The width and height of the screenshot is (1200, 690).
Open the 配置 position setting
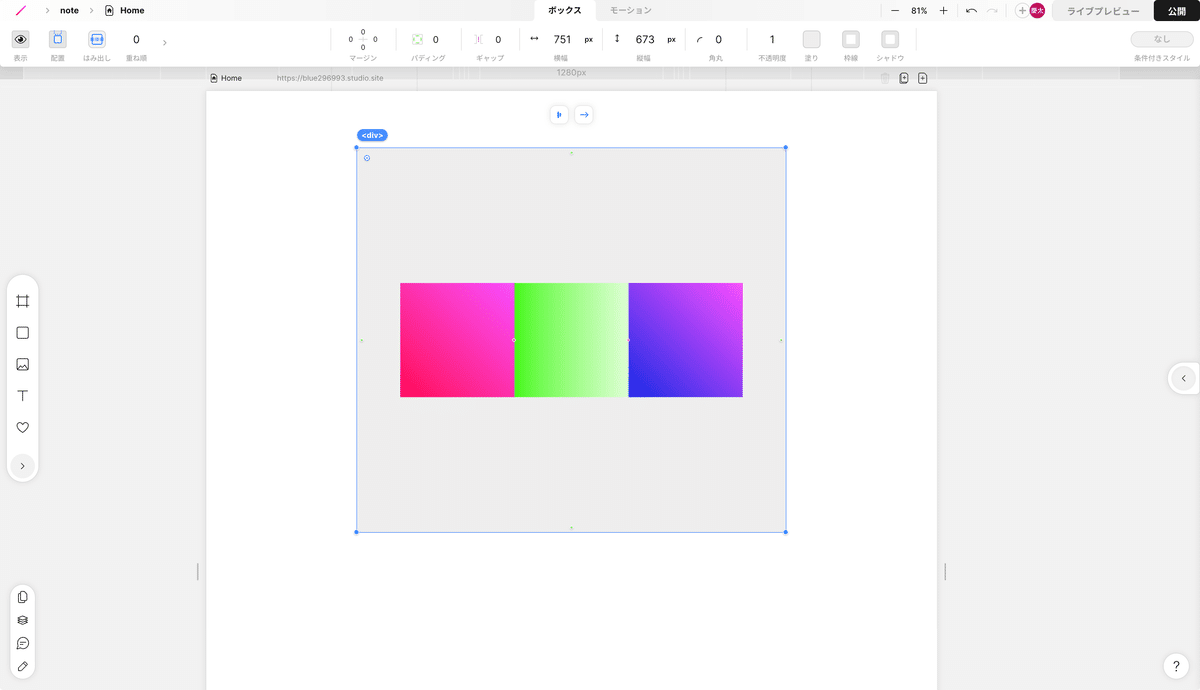[x=58, y=39]
